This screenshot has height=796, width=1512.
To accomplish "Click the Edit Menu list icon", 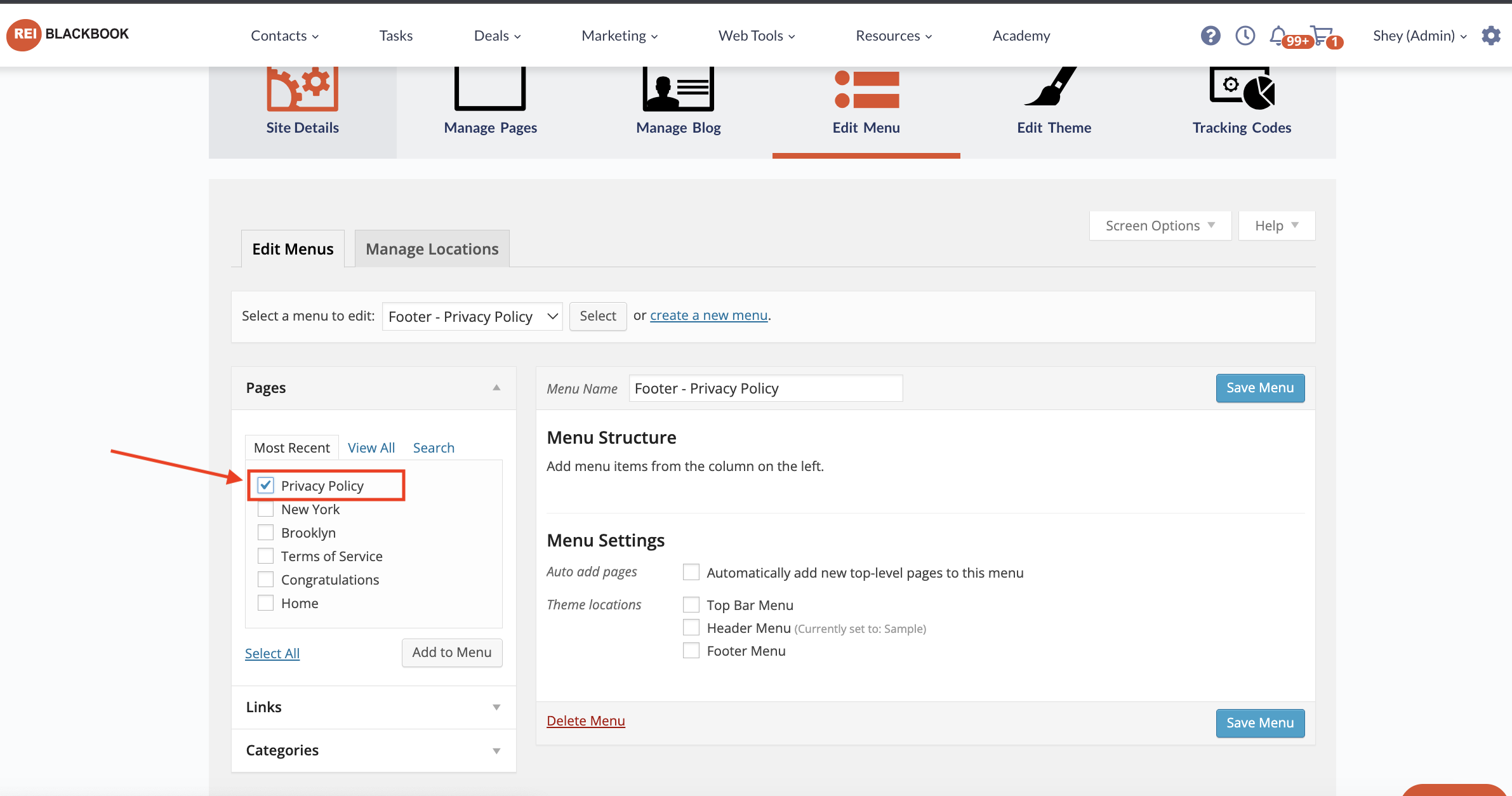I will (x=866, y=89).
